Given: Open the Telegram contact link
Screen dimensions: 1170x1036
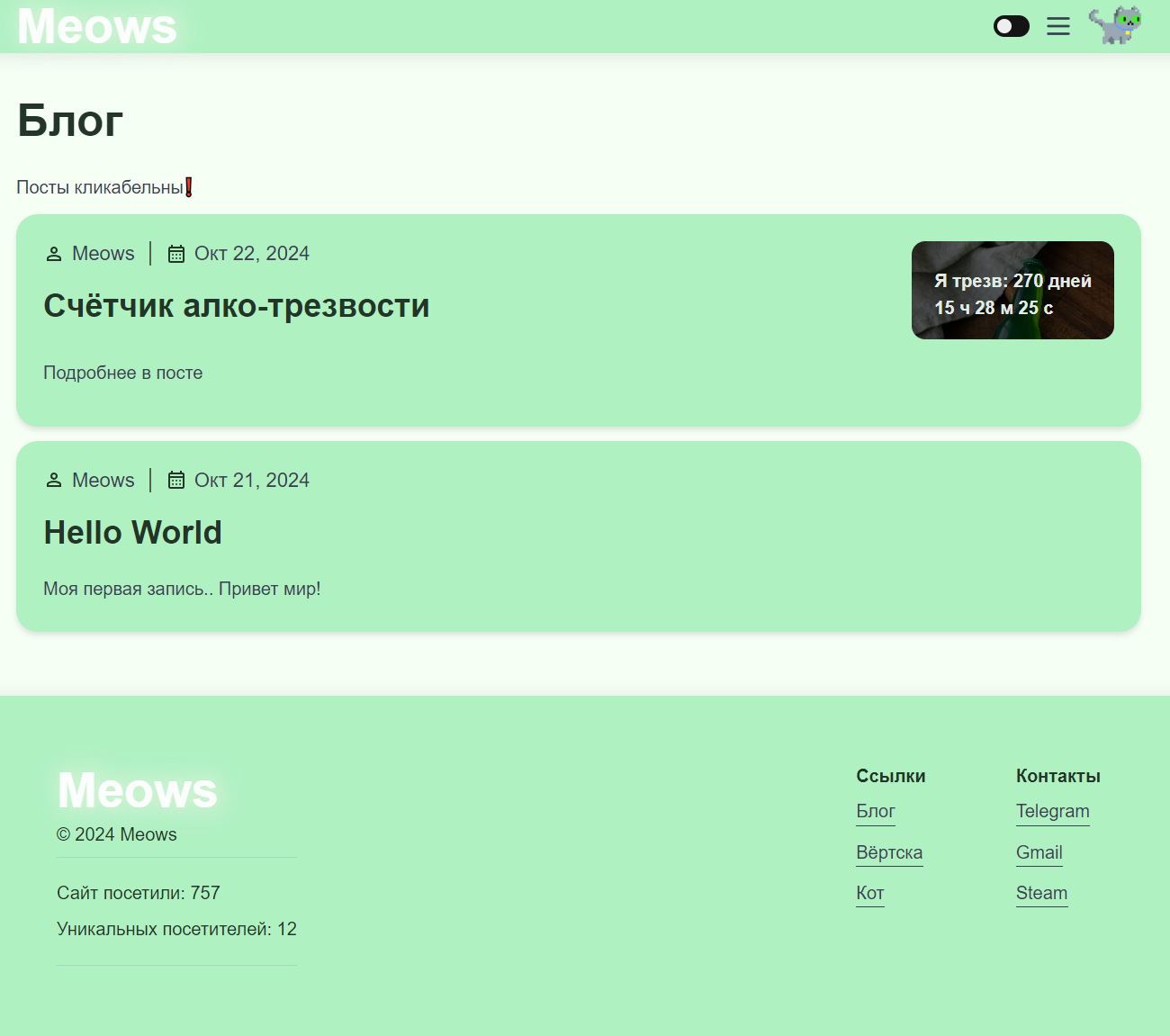Looking at the screenshot, I should point(1052,811).
